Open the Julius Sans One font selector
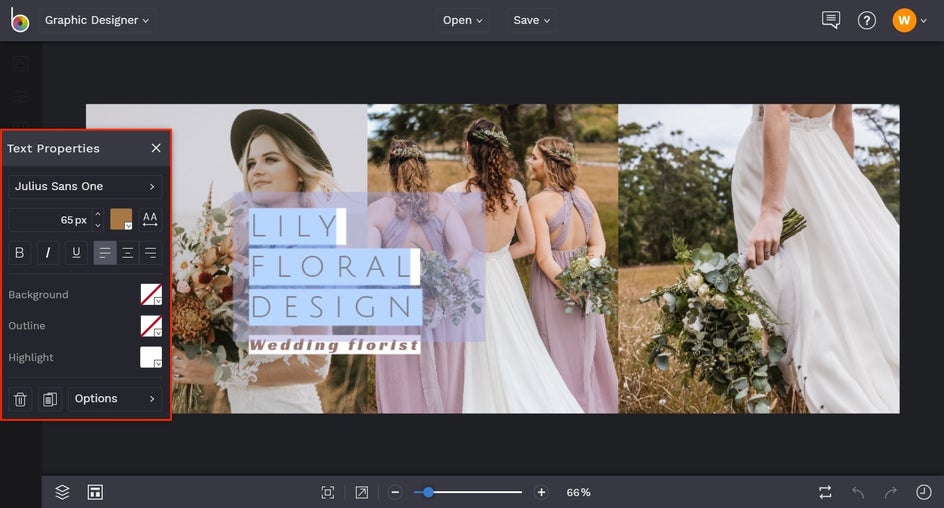The height and width of the screenshot is (508, 944). (x=85, y=187)
